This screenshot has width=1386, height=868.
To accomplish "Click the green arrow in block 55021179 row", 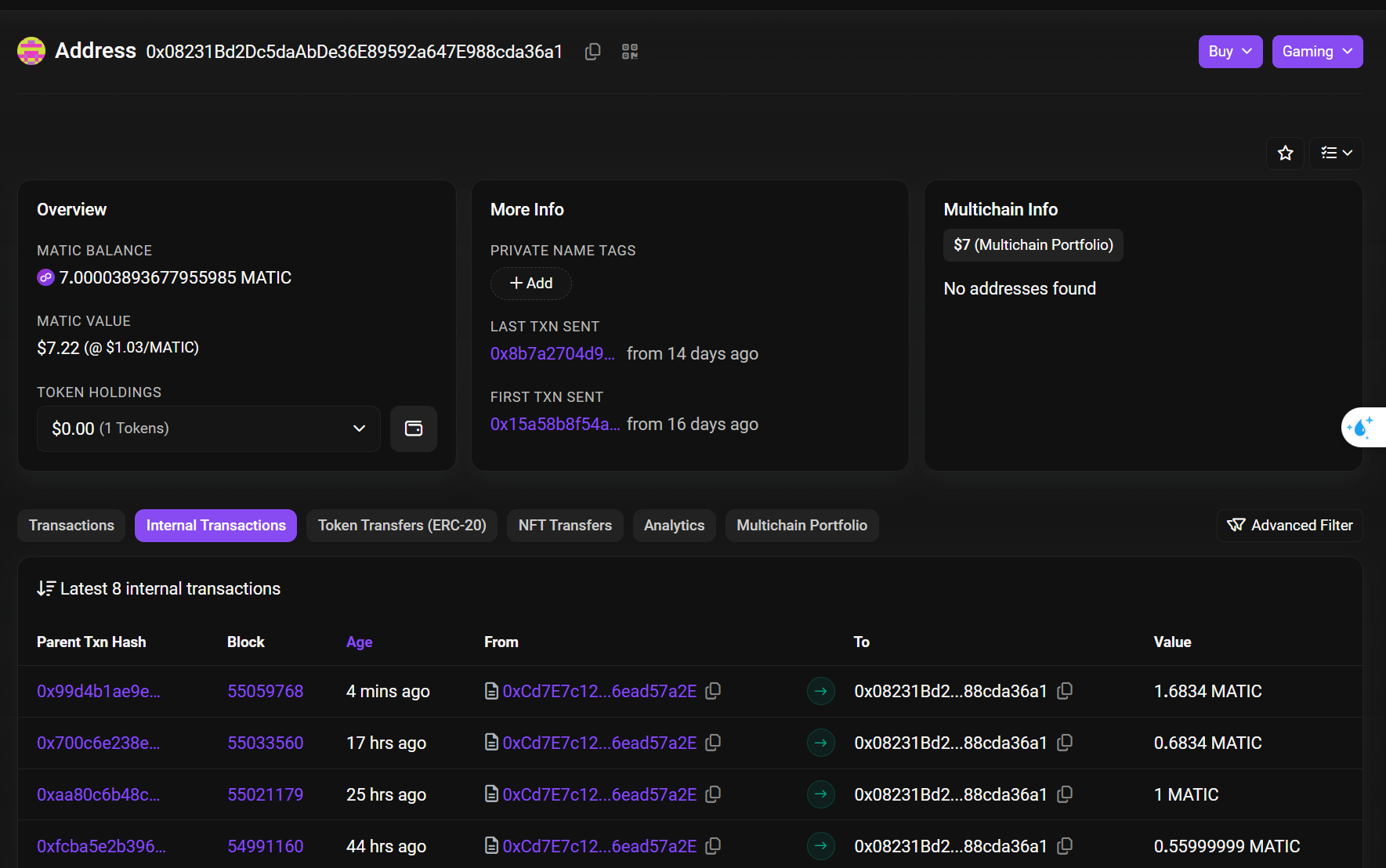I will 820,794.
